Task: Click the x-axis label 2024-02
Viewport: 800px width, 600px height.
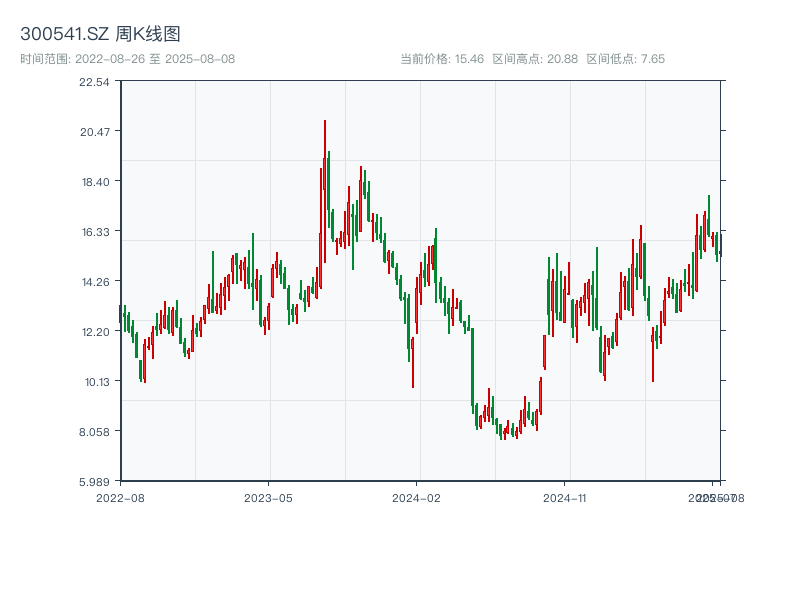Action: (x=416, y=498)
